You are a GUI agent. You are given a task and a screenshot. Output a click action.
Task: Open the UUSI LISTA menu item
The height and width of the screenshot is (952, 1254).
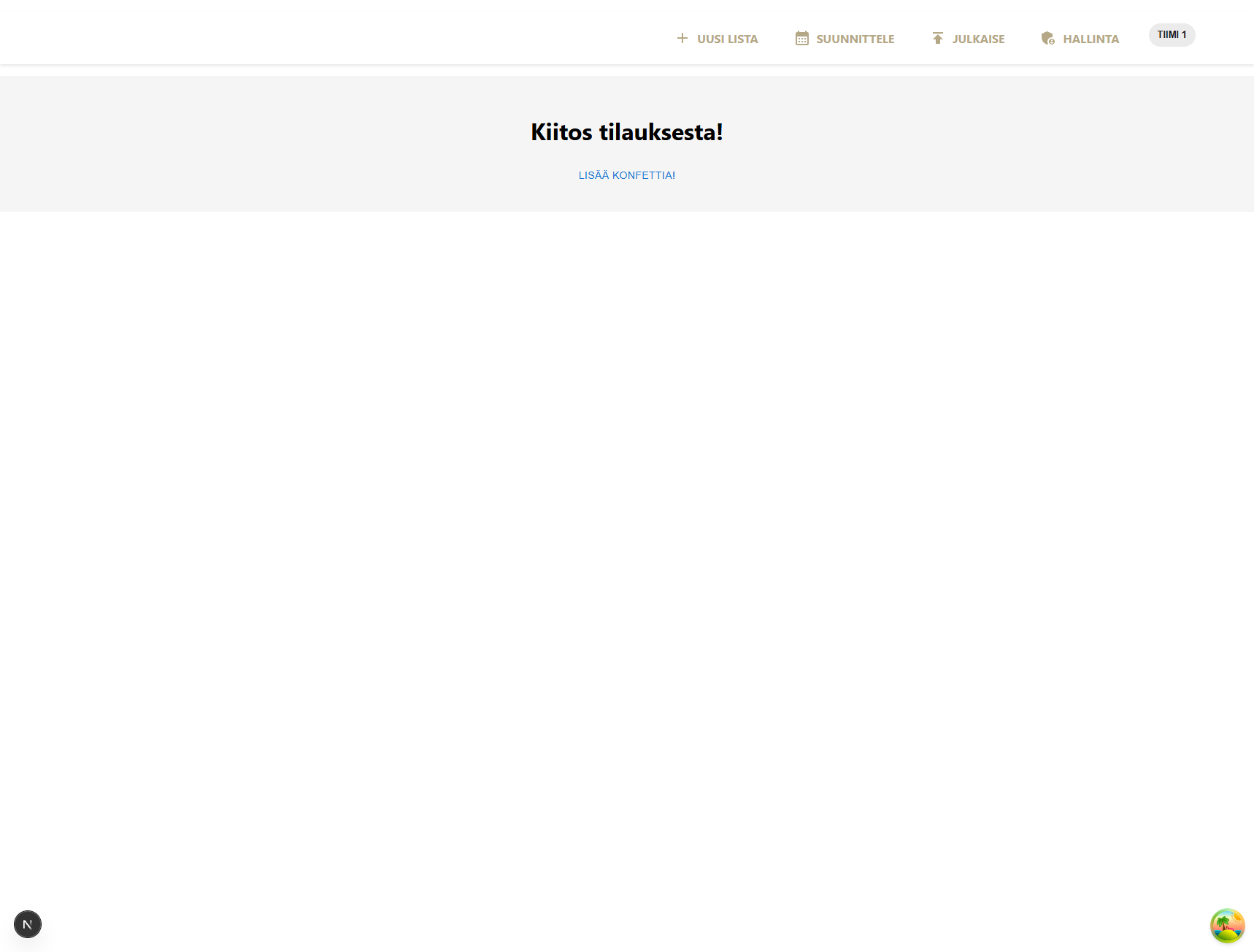[x=727, y=39]
